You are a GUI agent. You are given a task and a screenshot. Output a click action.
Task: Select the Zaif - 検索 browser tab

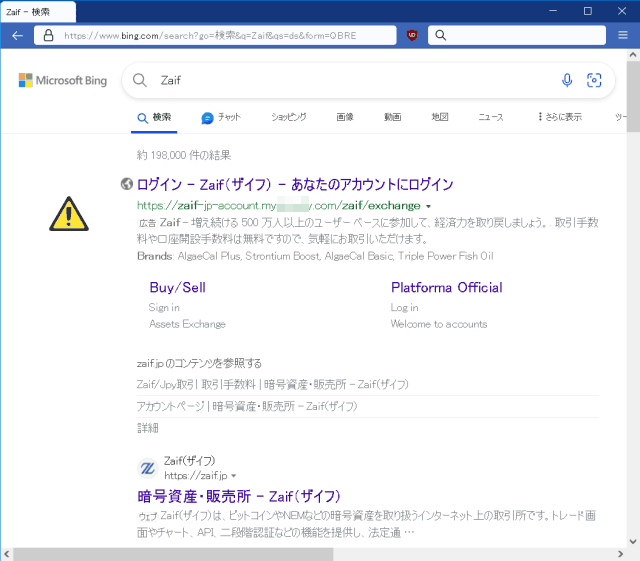tap(38, 12)
